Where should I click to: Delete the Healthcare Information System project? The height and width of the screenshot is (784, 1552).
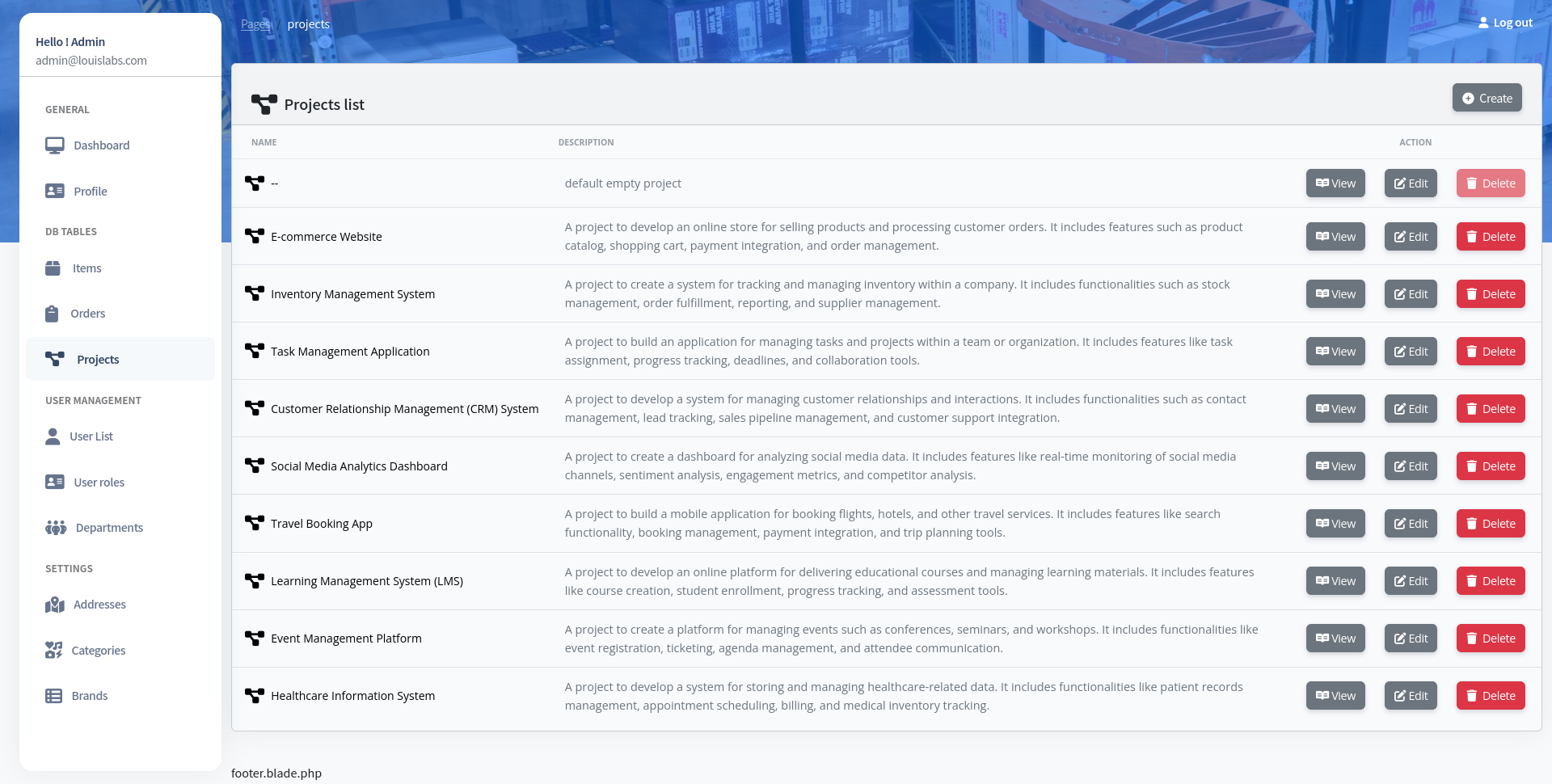(1491, 696)
